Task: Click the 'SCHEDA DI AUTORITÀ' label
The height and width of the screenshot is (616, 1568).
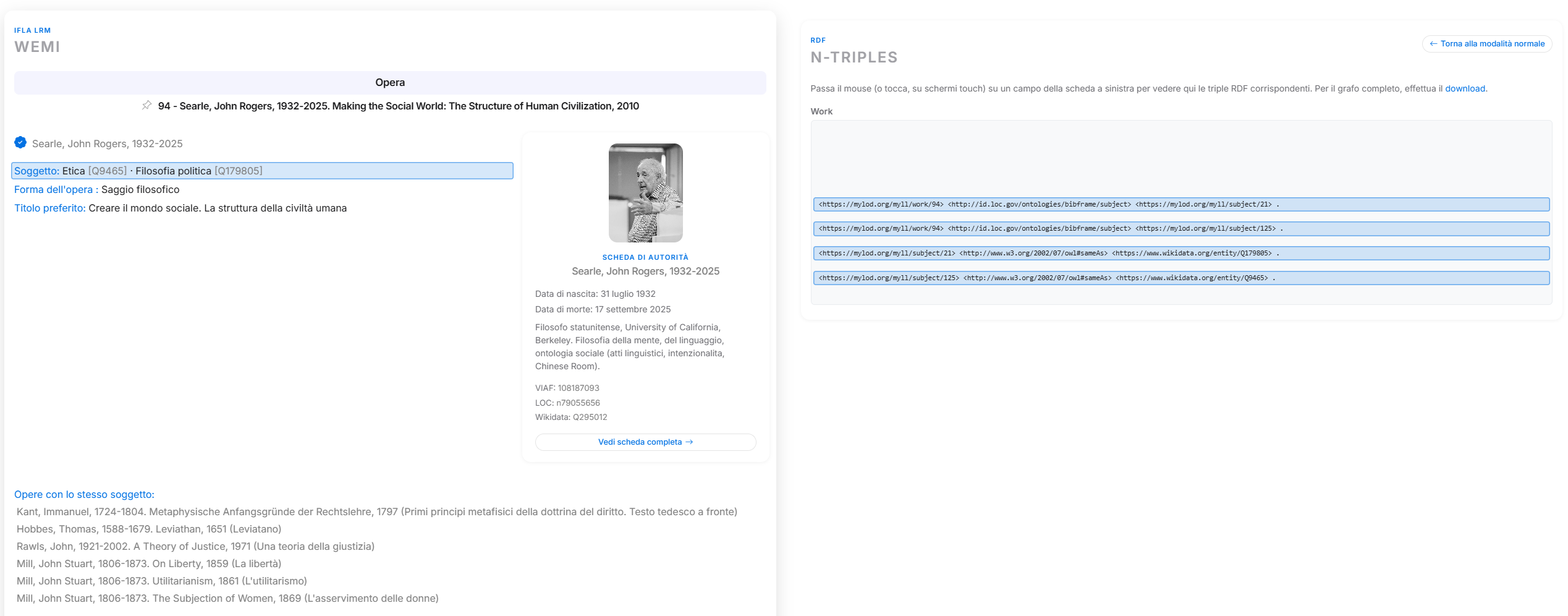Action: click(645, 257)
